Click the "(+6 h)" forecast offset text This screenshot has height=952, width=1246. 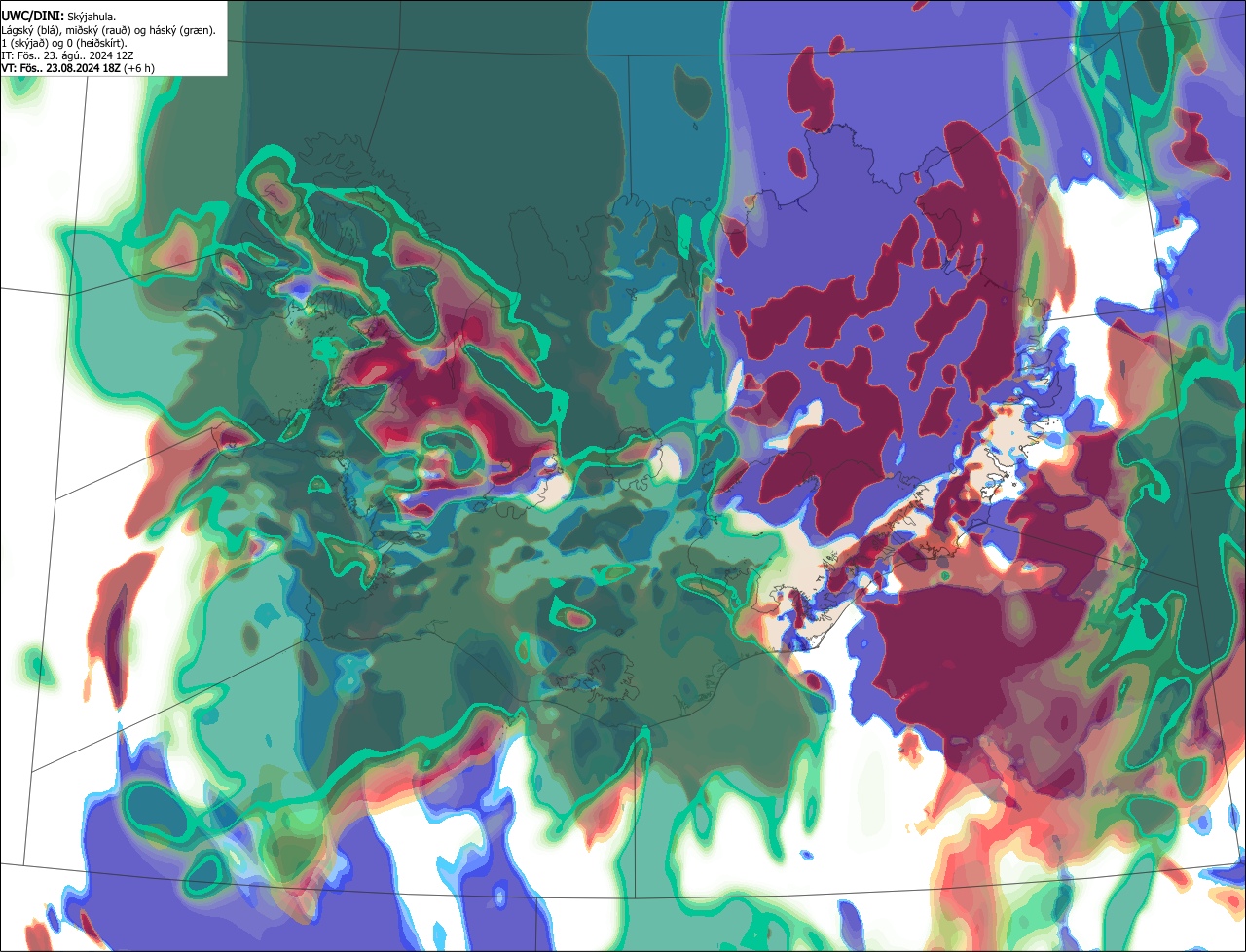[138, 68]
